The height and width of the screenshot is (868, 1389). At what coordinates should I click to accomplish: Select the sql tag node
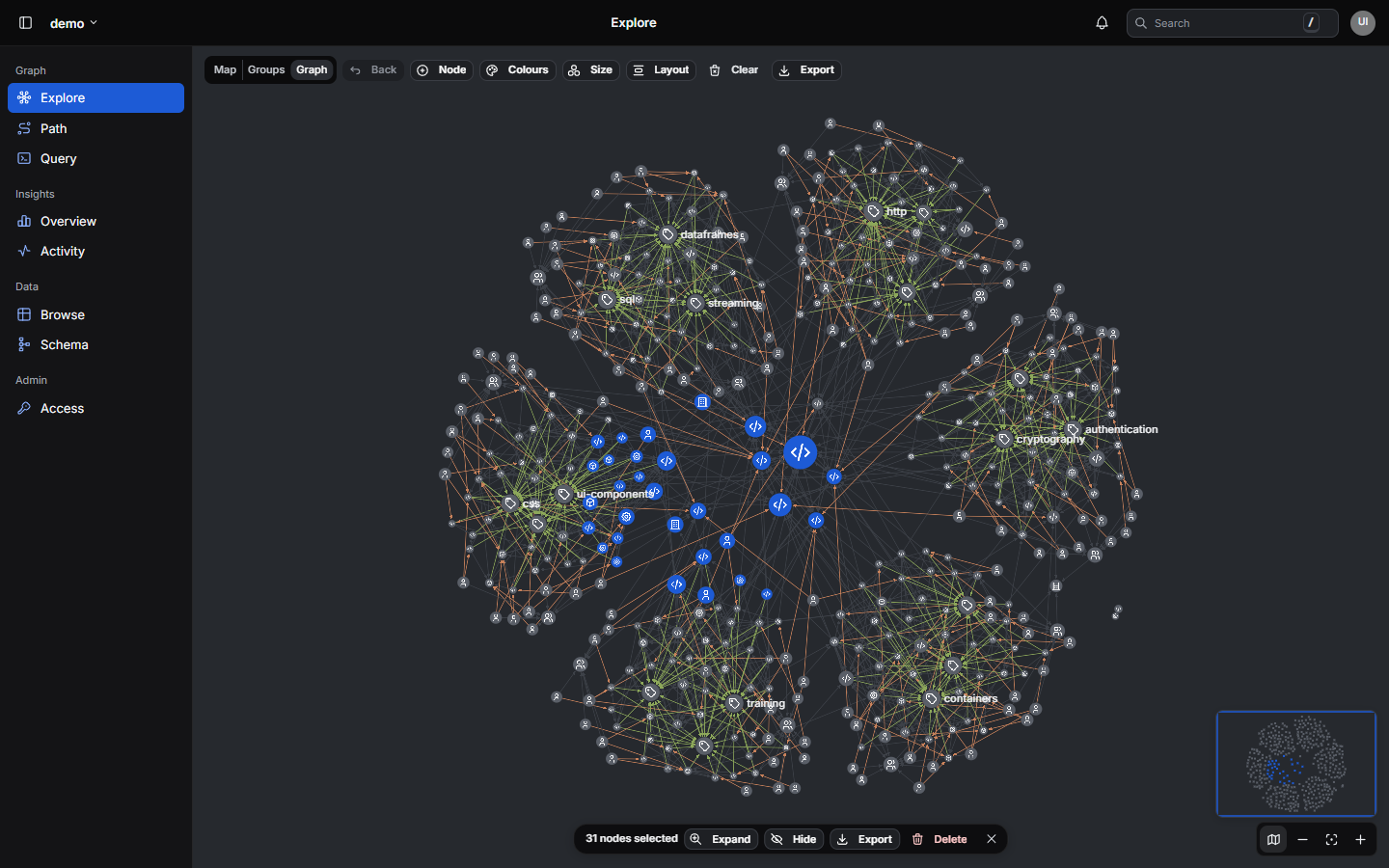(x=607, y=299)
